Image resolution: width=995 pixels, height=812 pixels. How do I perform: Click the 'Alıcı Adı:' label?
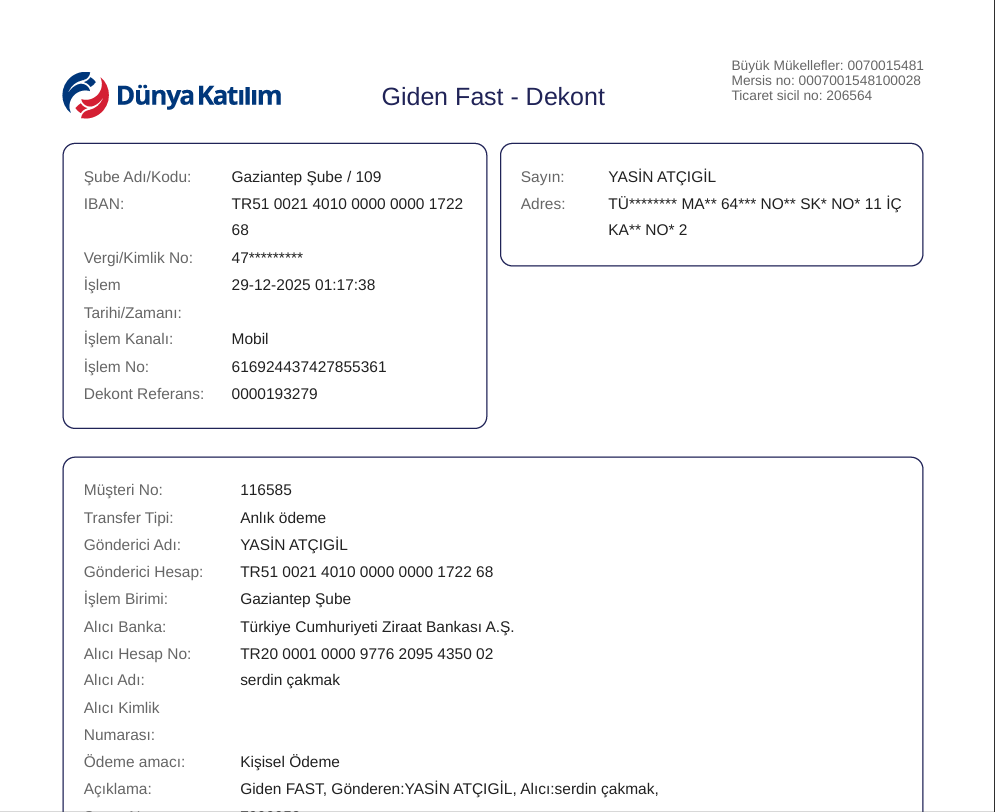(x=114, y=680)
